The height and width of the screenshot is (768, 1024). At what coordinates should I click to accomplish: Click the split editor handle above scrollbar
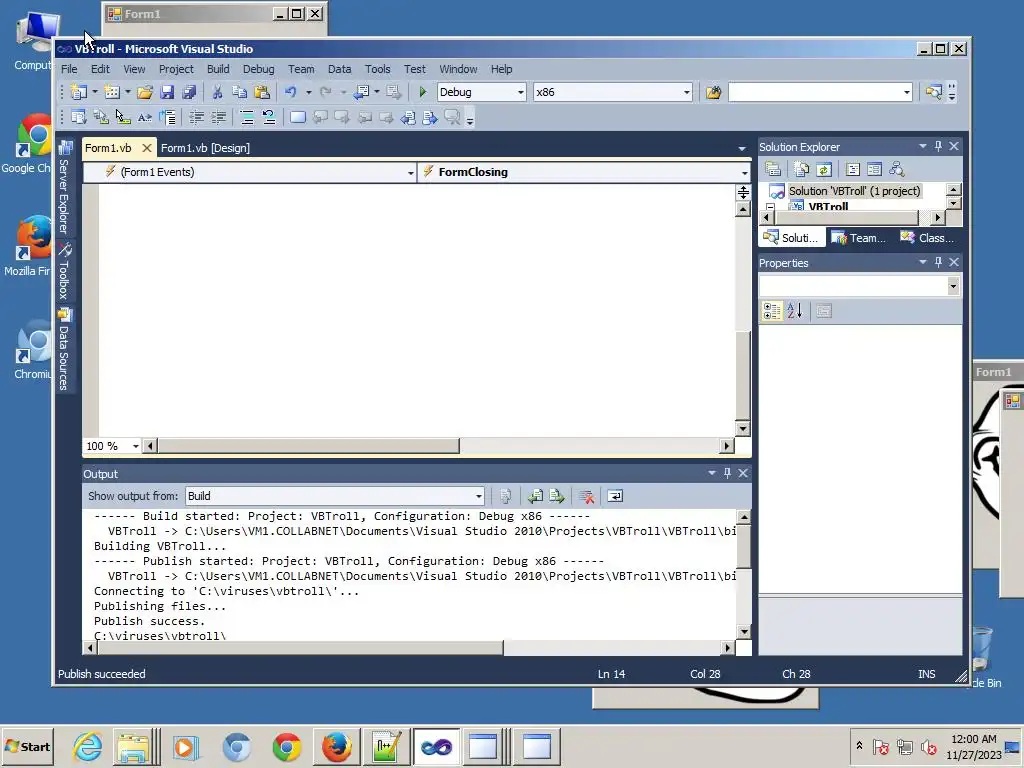pyautogui.click(x=743, y=192)
